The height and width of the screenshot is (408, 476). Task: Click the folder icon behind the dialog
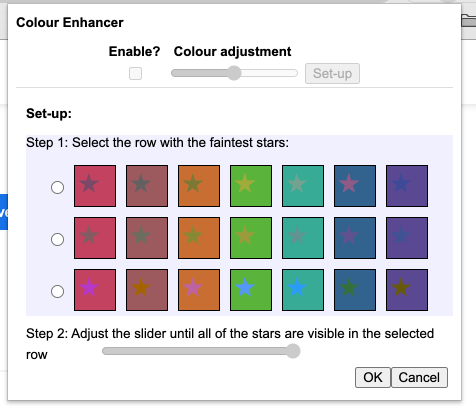click(469, 21)
